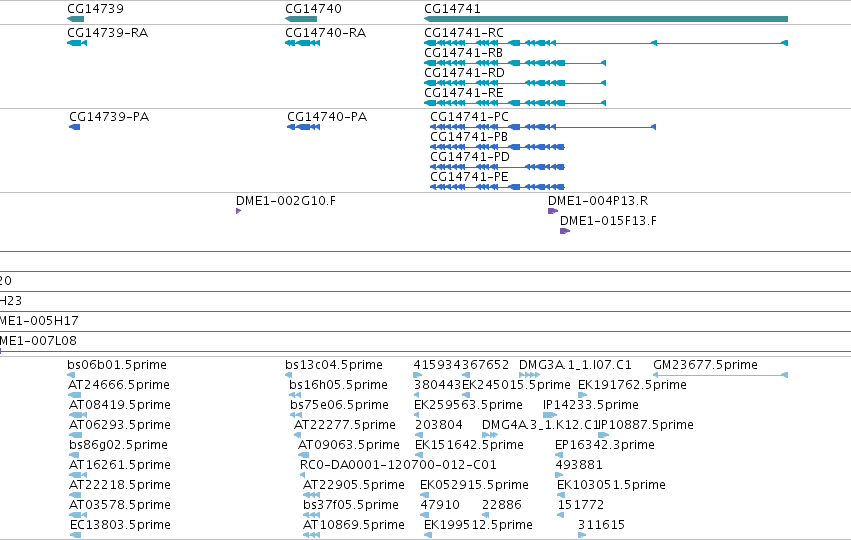The image size is (851, 540).
Task: Select transcript CG14741-RE
Action: coord(464,93)
